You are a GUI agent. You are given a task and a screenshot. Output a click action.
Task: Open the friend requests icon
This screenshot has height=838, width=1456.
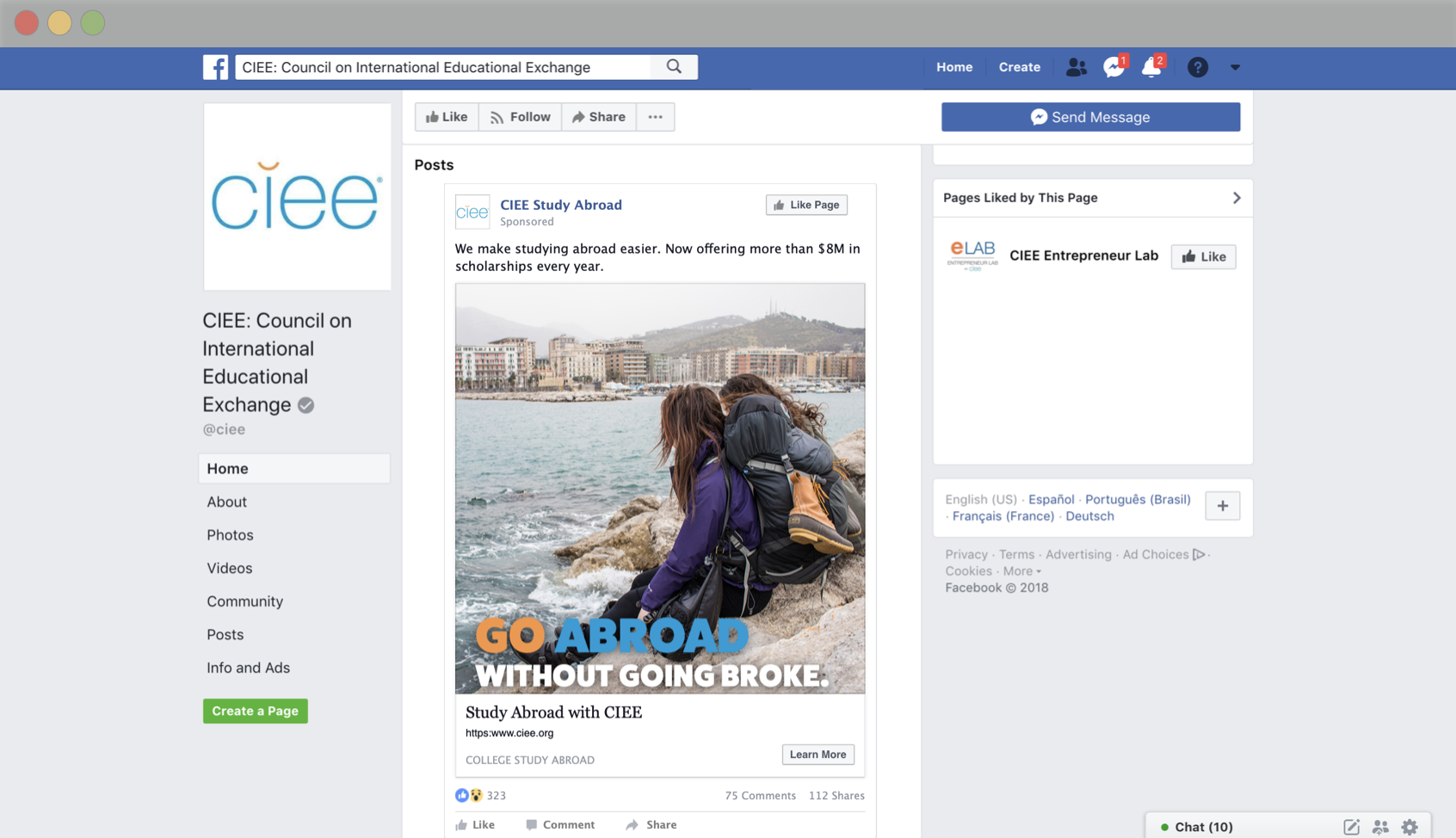pos(1076,67)
